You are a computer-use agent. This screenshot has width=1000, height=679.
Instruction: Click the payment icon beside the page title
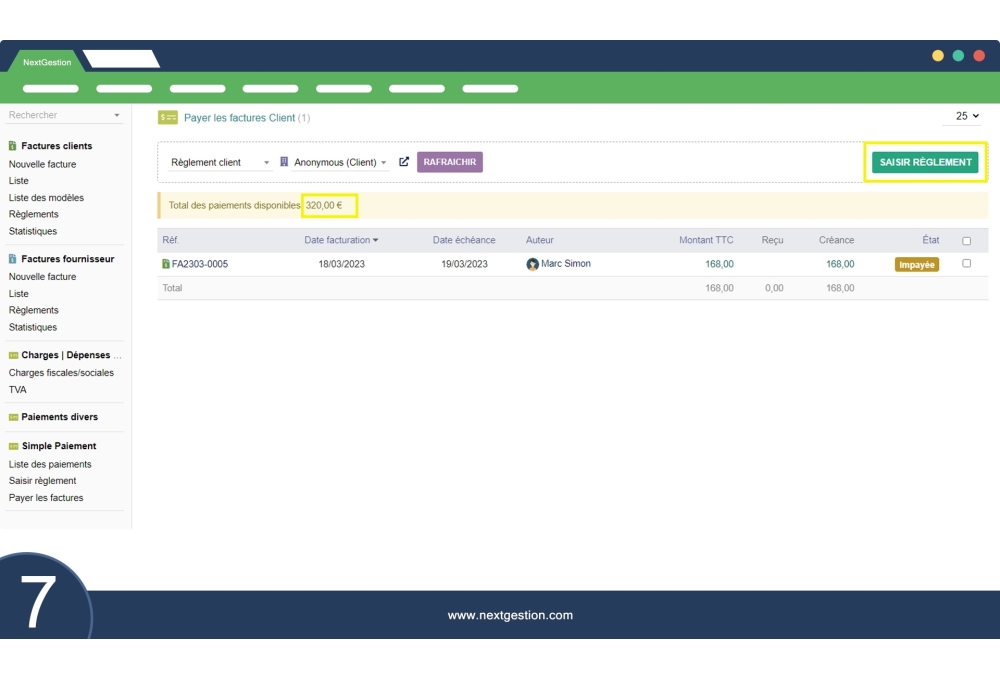click(168, 118)
